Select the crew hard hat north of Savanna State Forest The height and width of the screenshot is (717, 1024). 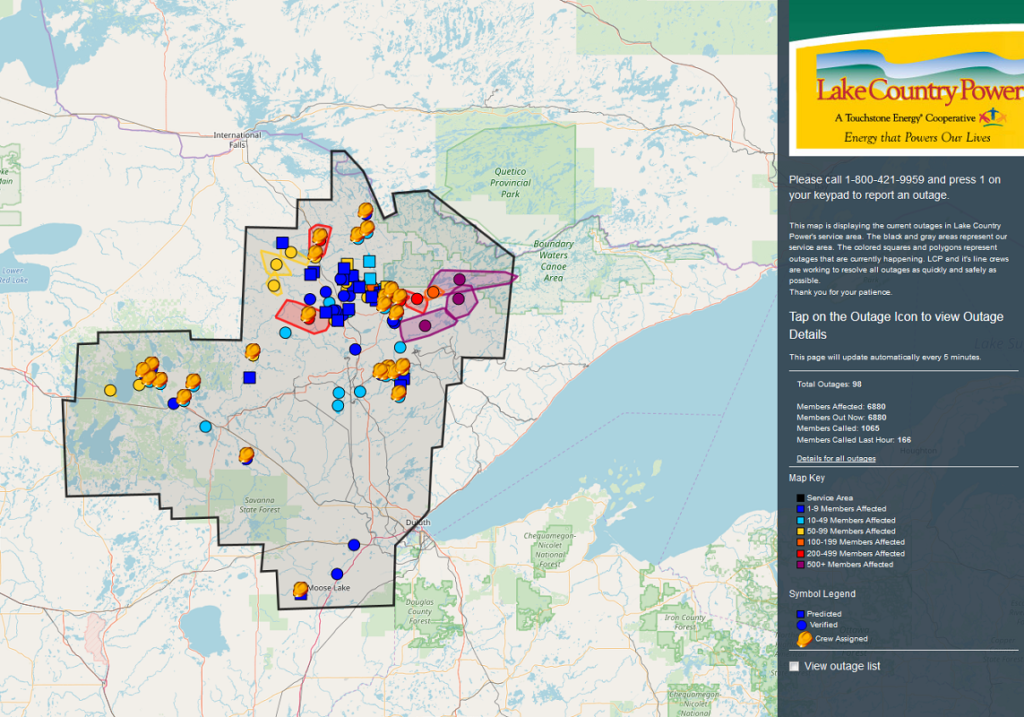coord(246,456)
